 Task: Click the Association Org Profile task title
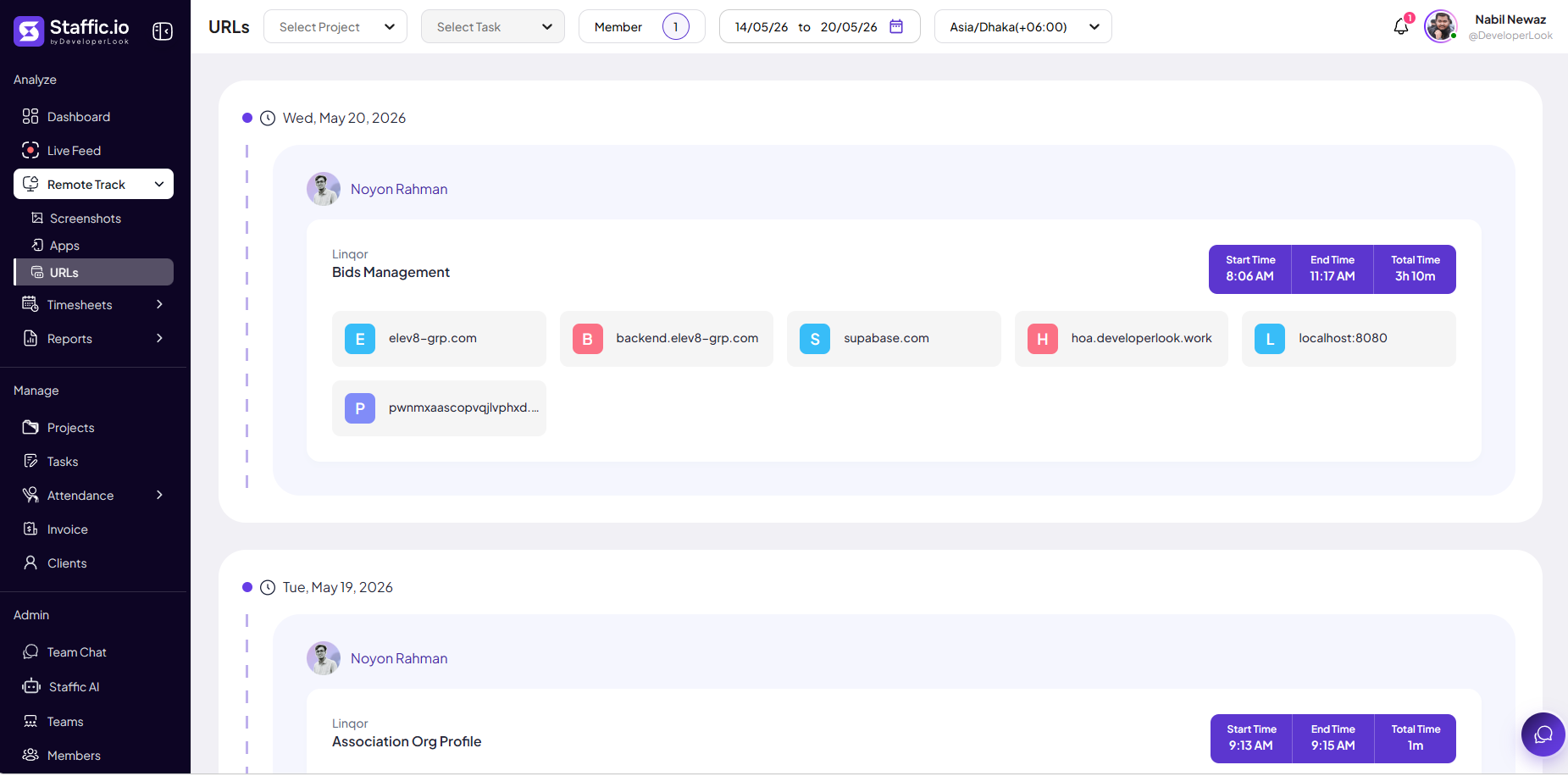point(407,741)
